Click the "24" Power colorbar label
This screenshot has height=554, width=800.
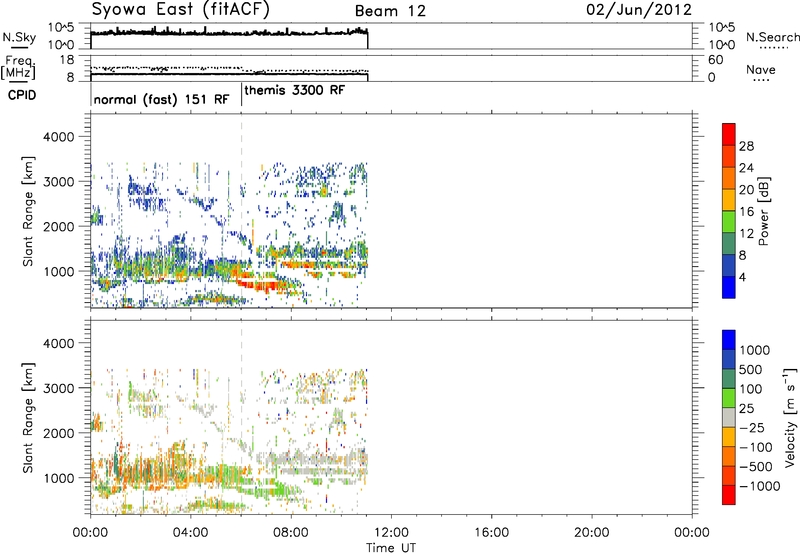tap(746, 168)
